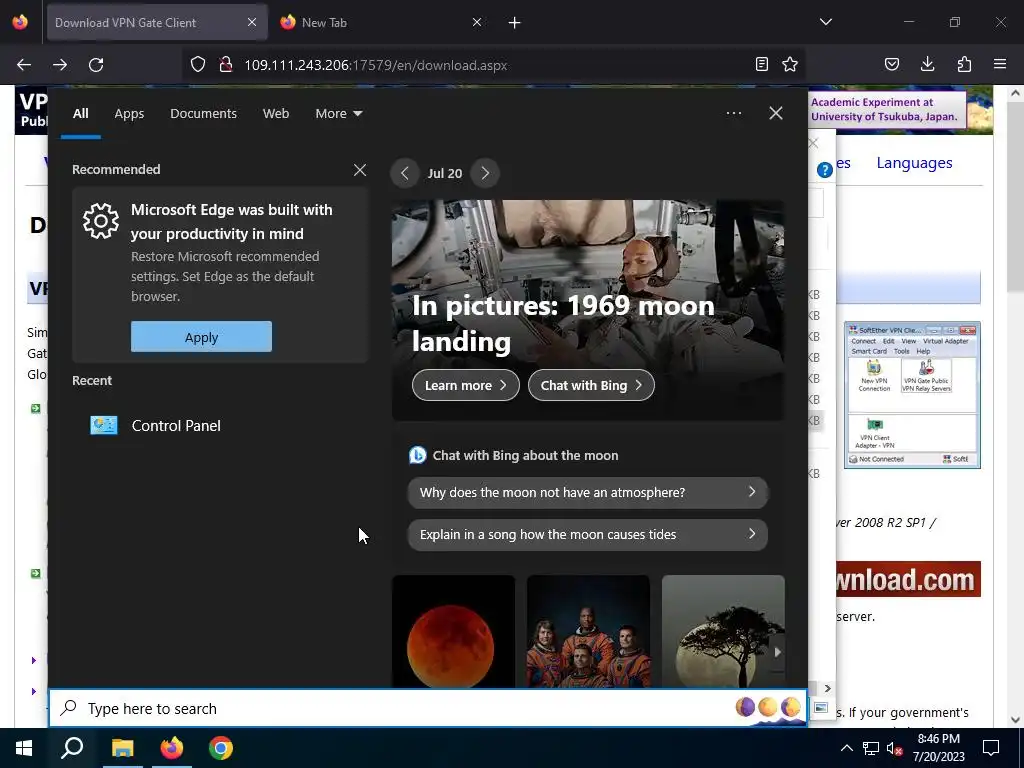Click taskbar search magnifier
This screenshot has height=768, width=1024.
(x=72, y=748)
